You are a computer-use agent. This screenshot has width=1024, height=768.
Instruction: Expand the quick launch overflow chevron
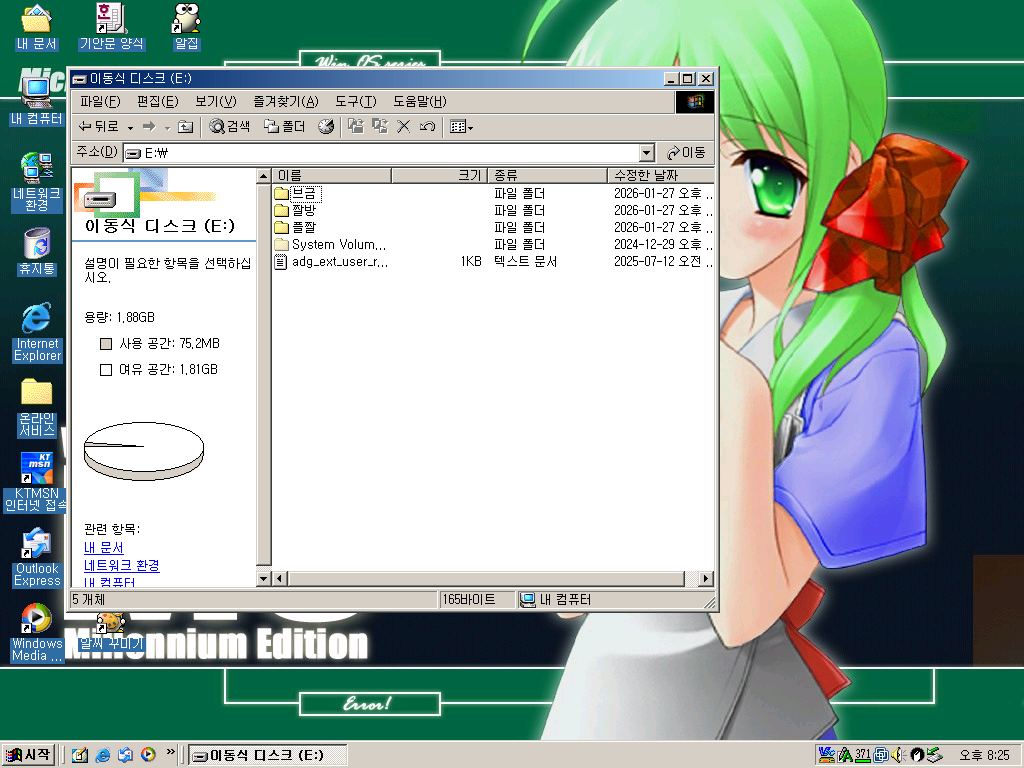coord(170,752)
